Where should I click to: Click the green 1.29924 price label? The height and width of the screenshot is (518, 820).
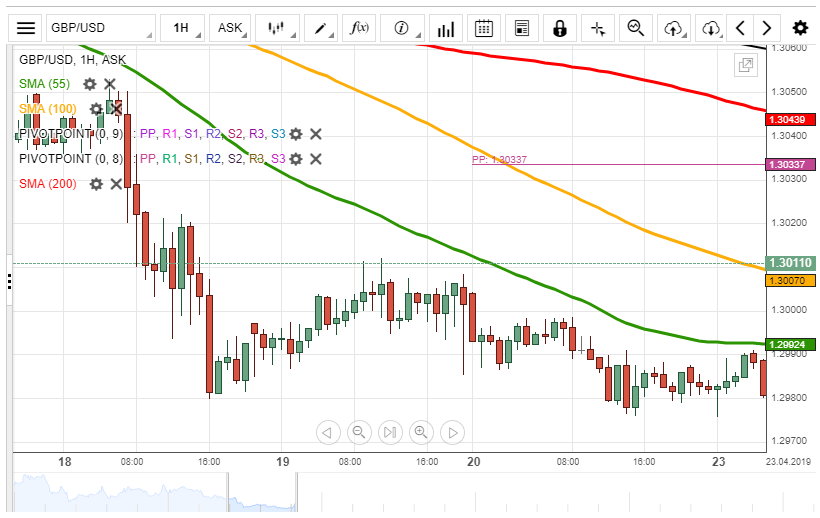790,344
